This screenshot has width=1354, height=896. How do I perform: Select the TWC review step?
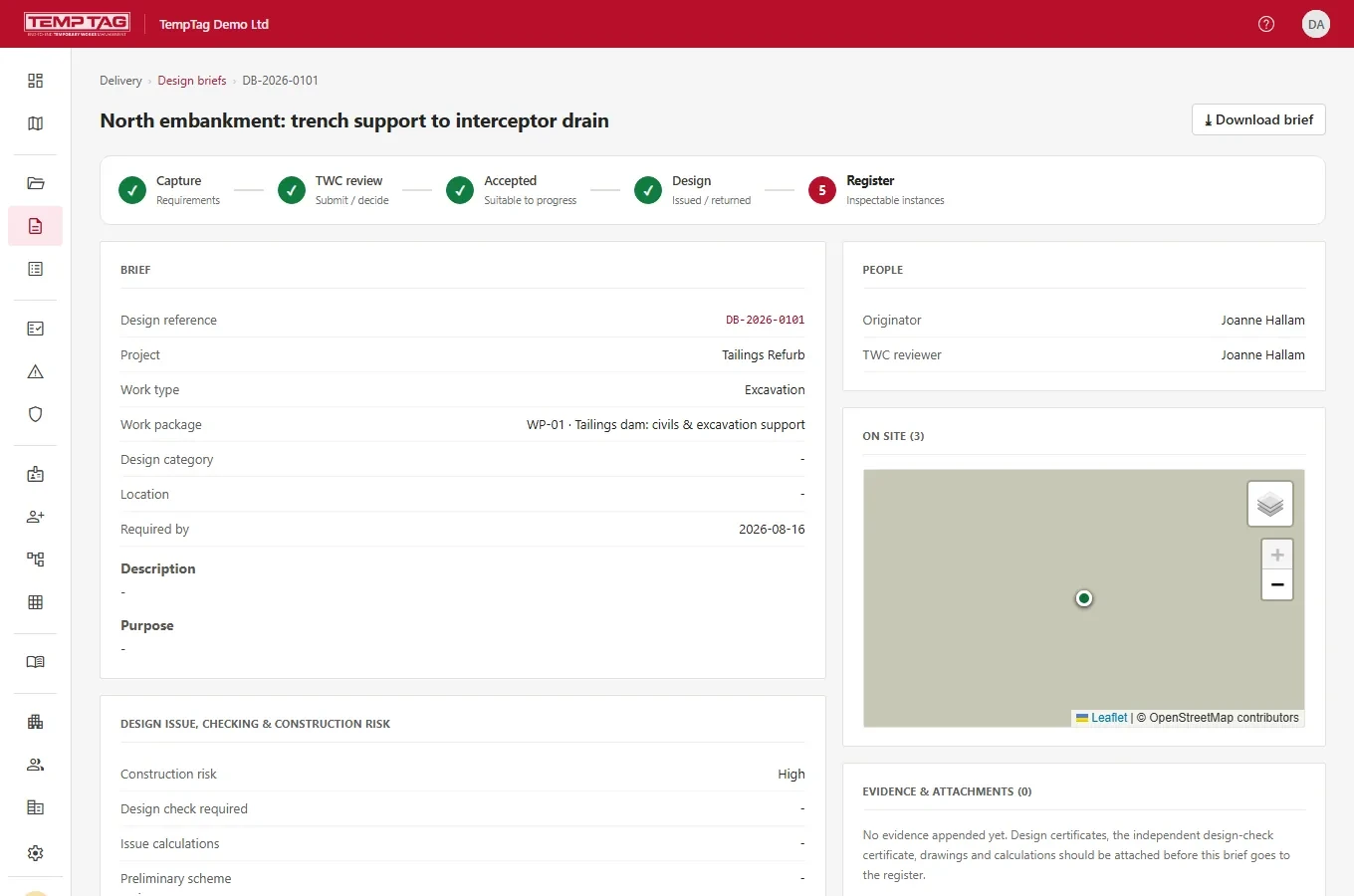point(334,190)
